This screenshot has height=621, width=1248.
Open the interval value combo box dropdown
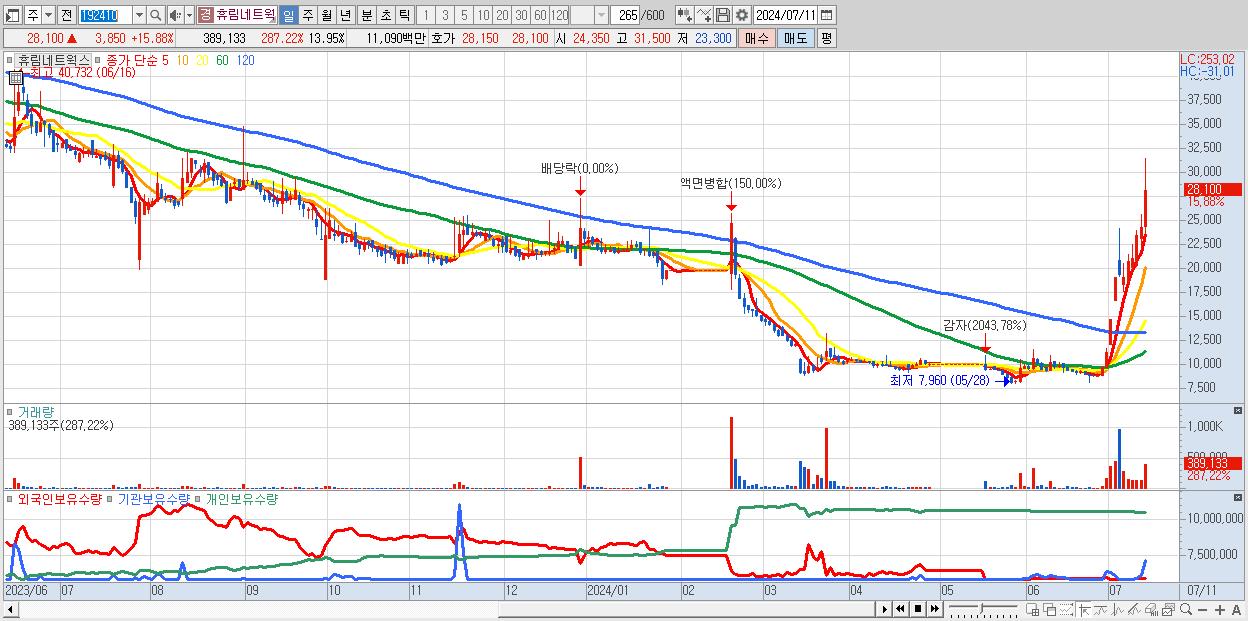(602, 15)
